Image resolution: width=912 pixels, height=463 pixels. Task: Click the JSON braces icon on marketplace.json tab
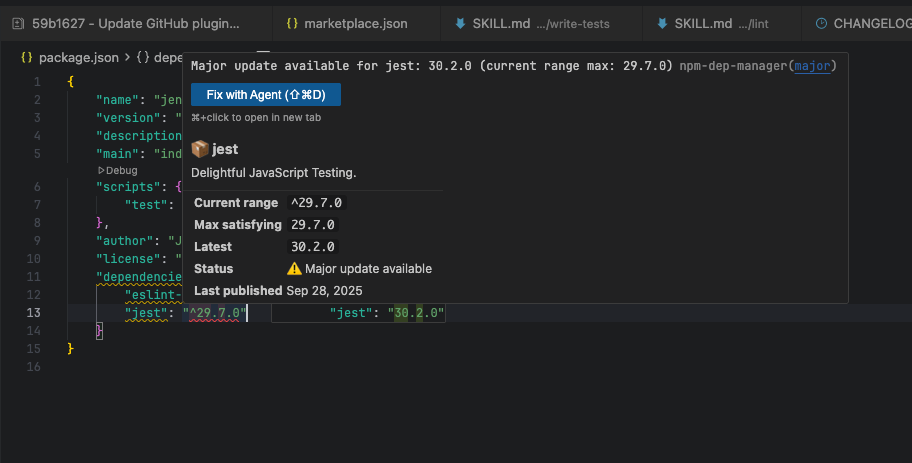click(x=292, y=23)
